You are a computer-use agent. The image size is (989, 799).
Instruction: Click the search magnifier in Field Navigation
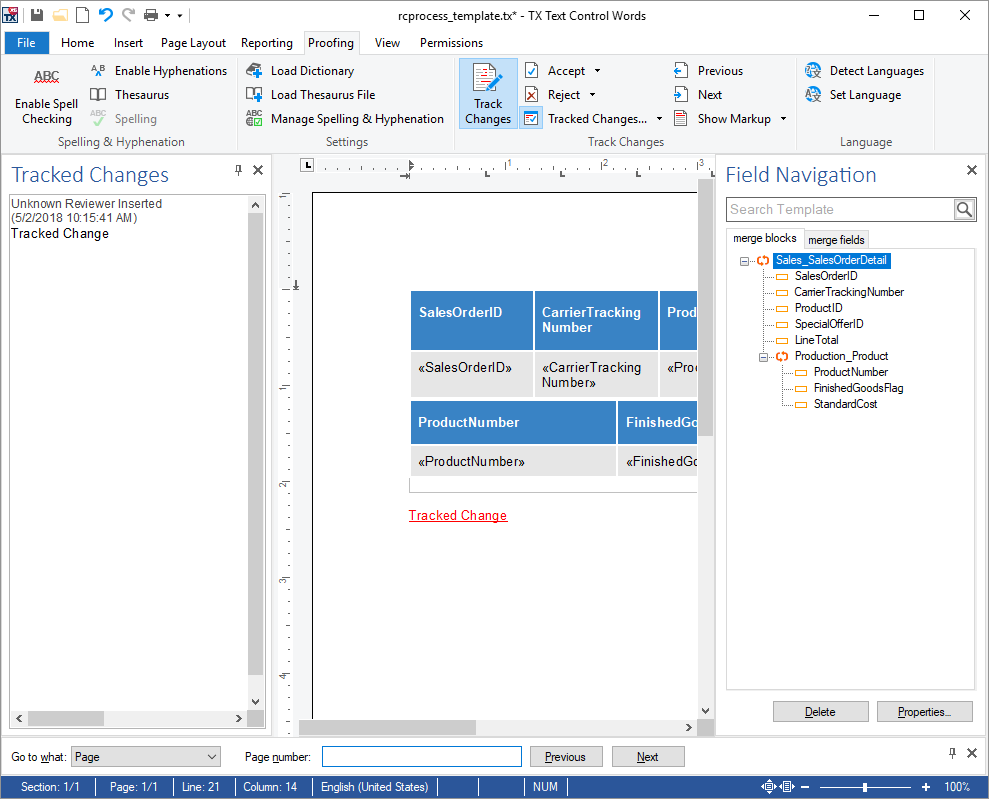click(964, 209)
